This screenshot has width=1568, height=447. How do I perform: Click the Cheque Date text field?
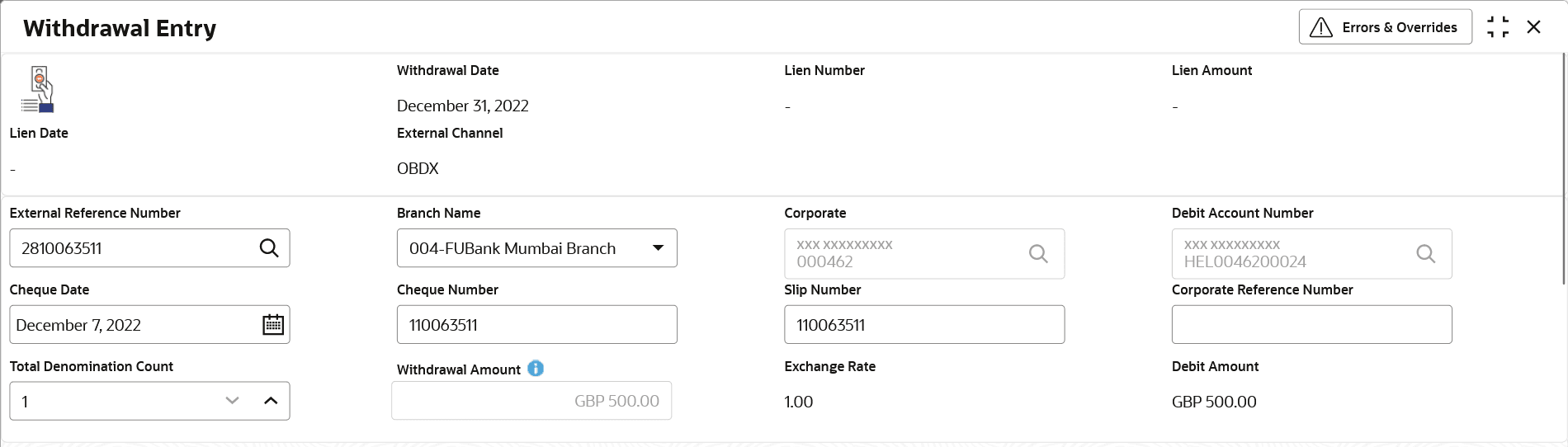coord(132,325)
